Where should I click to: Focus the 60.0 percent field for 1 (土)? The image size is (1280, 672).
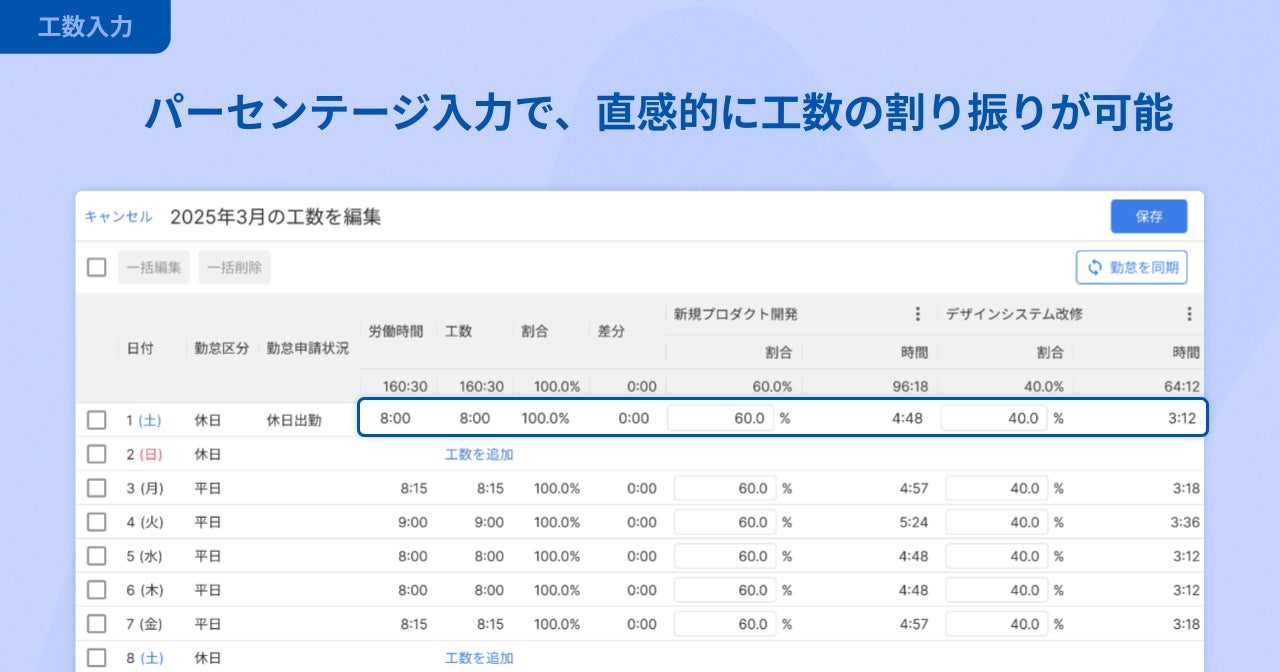[x=720, y=419]
